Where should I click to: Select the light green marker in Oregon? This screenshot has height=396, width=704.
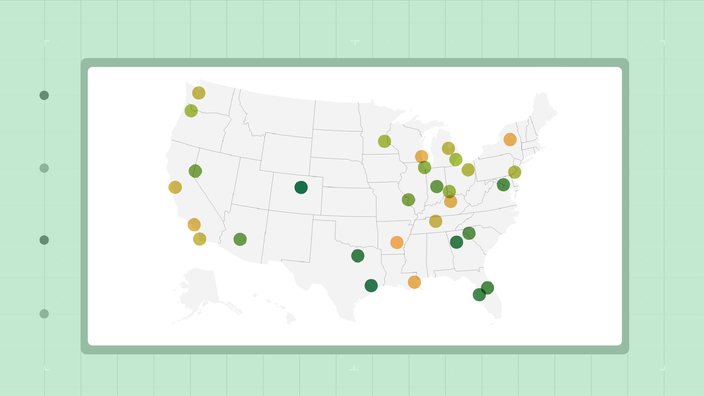(x=191, y=110)
